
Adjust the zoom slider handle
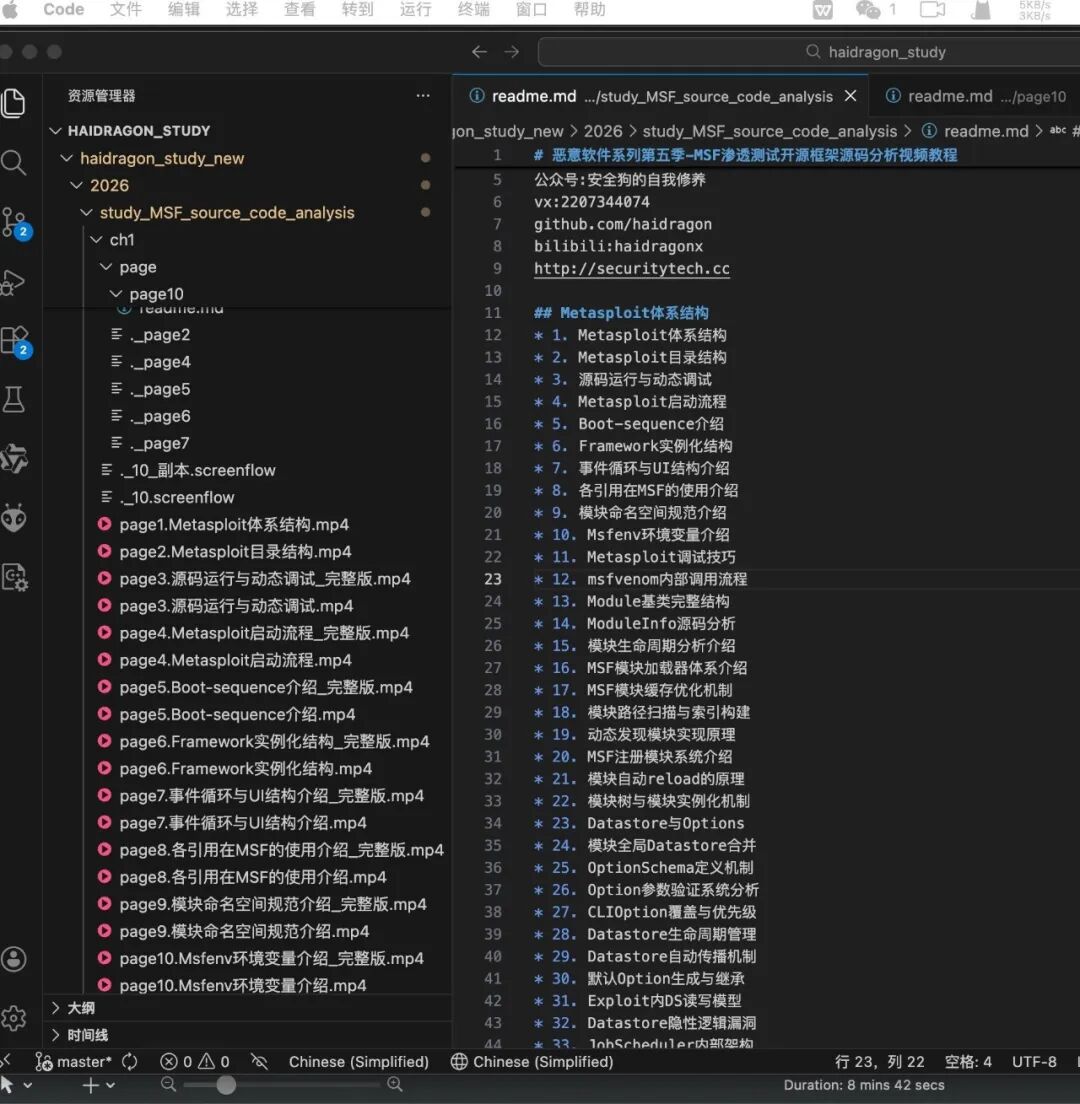click(x=225, y=1085)
